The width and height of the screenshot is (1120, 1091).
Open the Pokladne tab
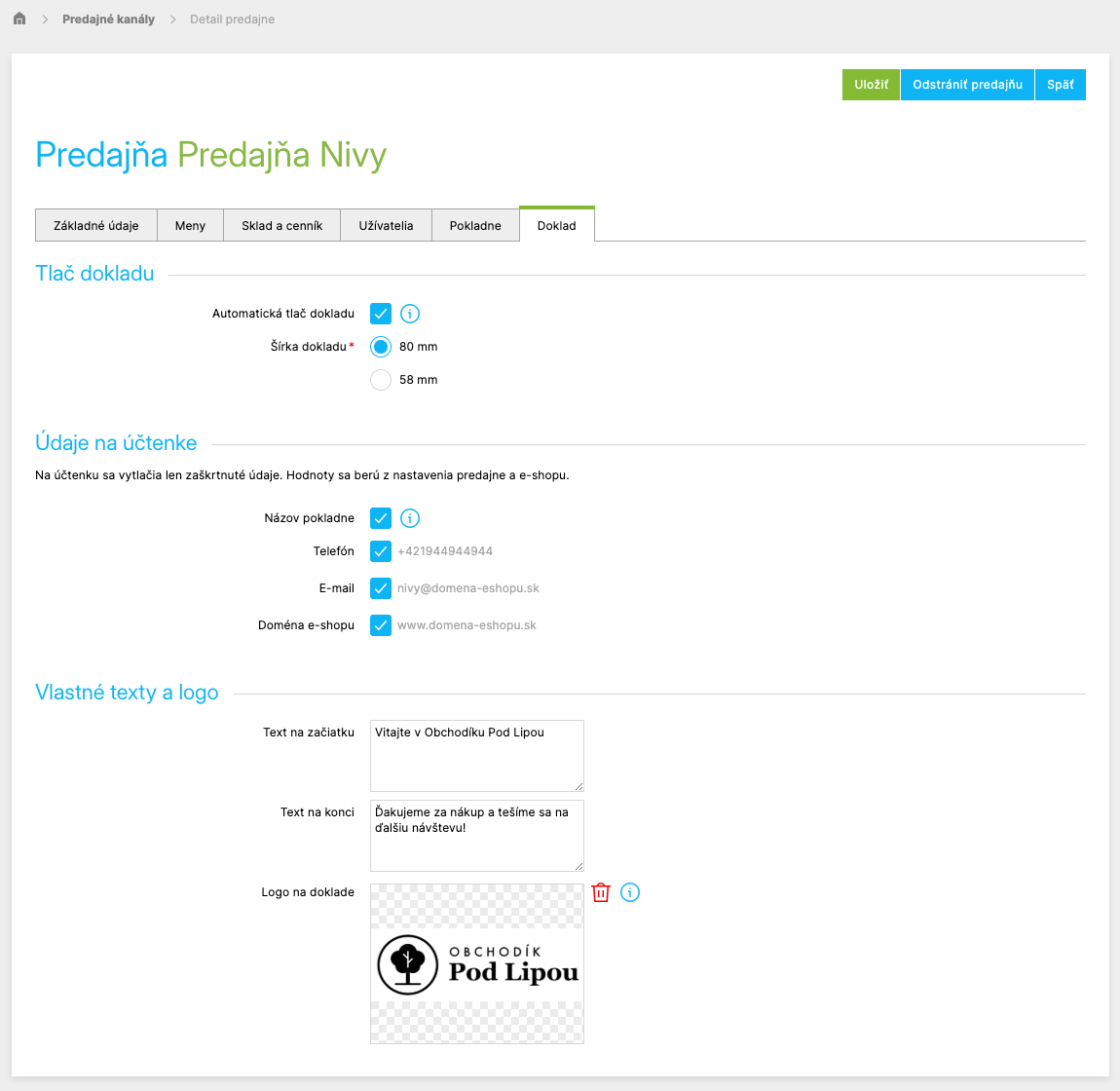475,225
